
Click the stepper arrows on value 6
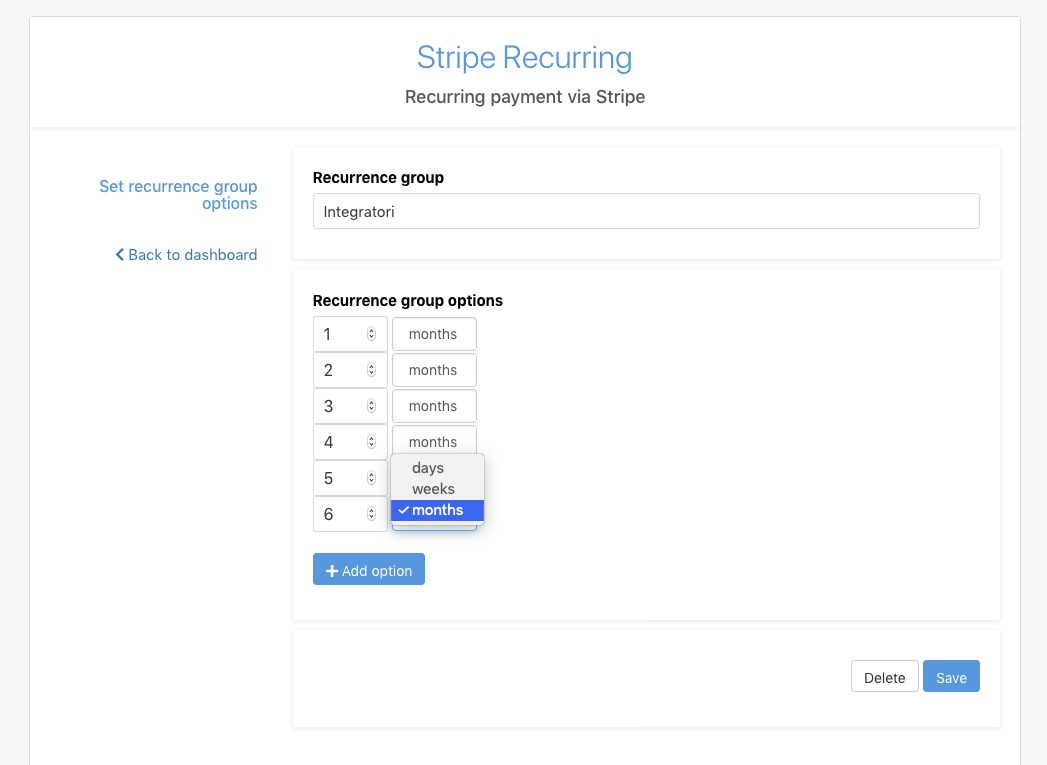point(371,514)
